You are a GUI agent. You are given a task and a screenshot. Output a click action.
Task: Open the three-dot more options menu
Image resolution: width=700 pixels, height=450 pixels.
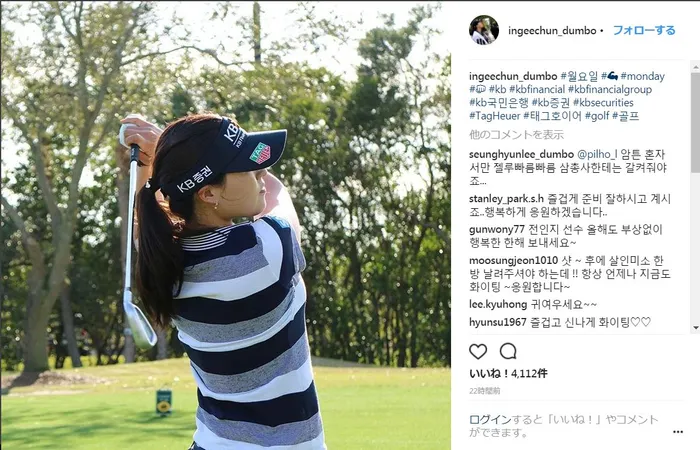pyautogui.click(x=678, y=432)
